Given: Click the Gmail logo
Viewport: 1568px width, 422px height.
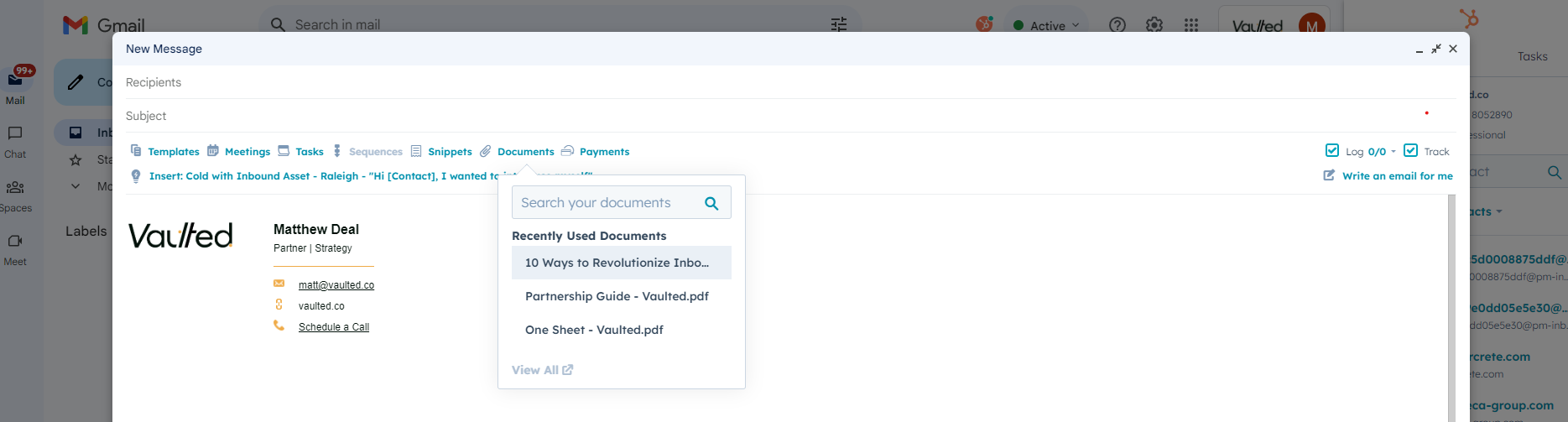Looking at the screenshot, I should 104,25.
